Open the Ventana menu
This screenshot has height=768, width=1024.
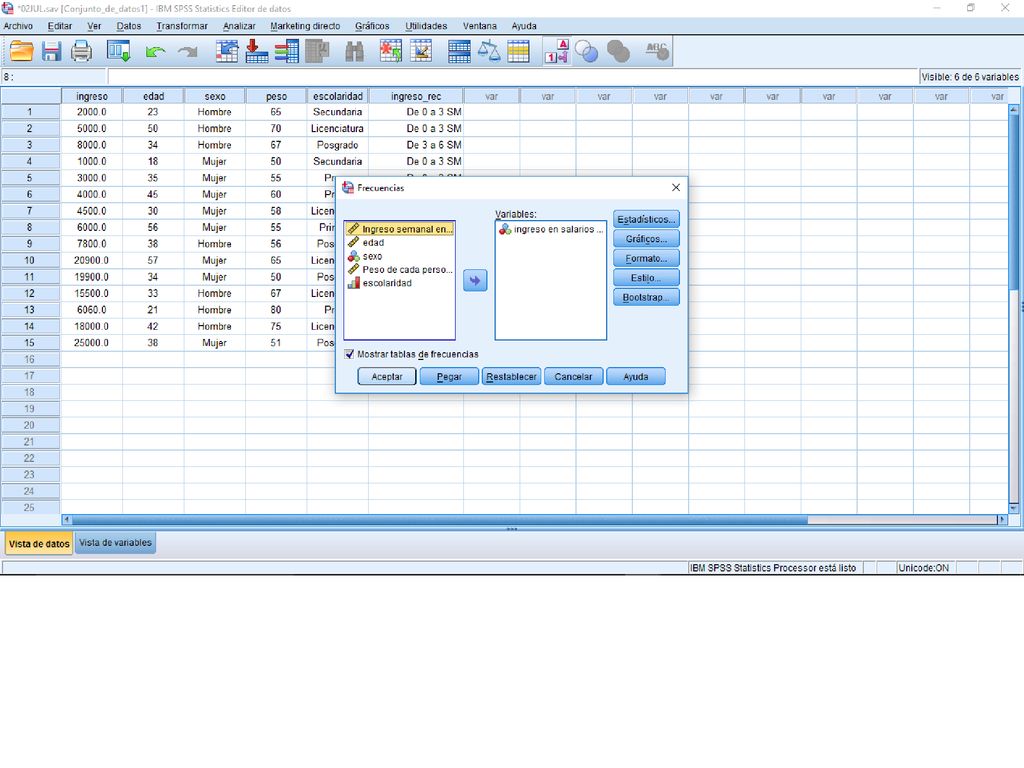tap(479, 26)
